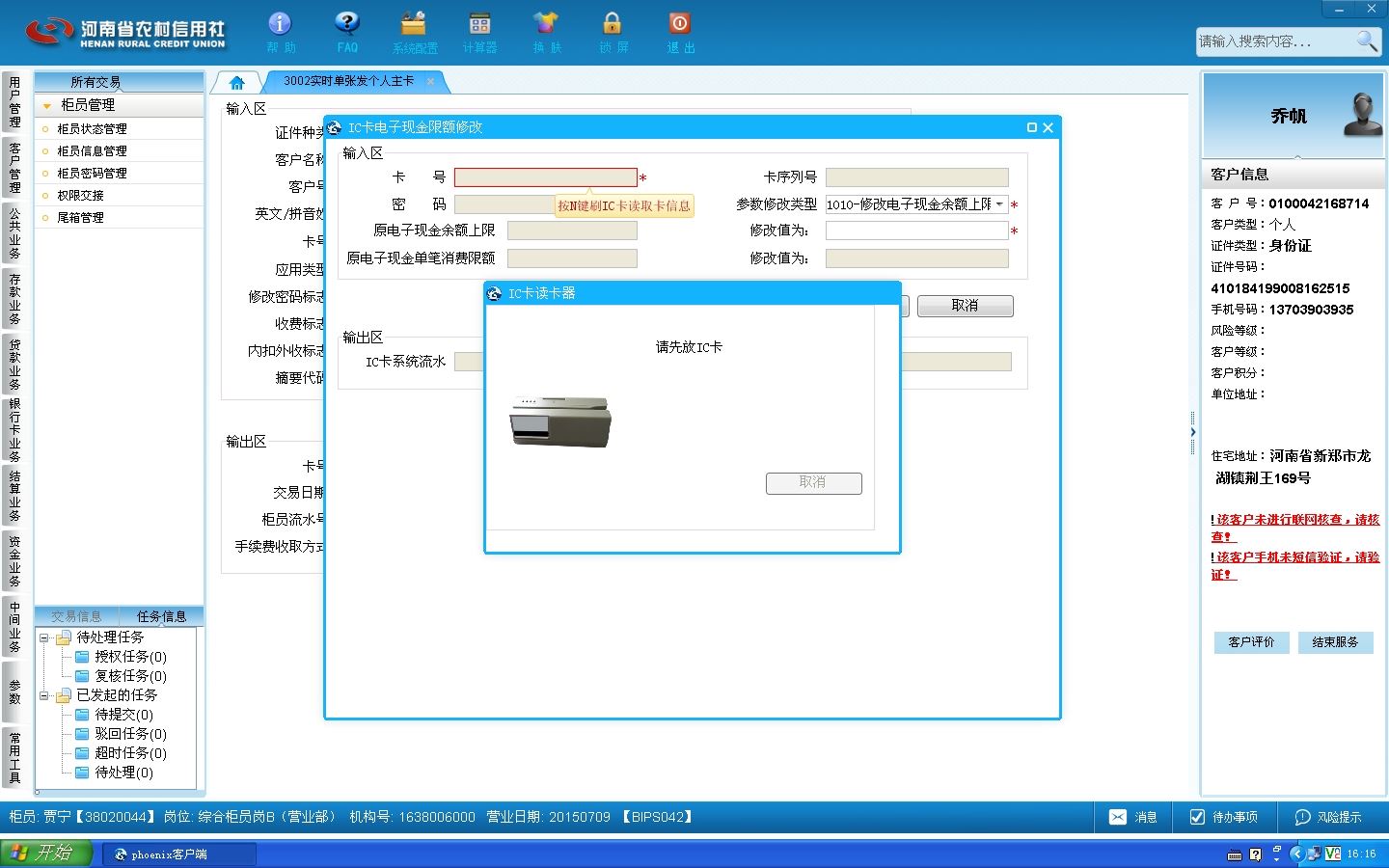
Task: Open 风险提示 in status bar
Action: pyautogui.click(x=1328, y=817)
